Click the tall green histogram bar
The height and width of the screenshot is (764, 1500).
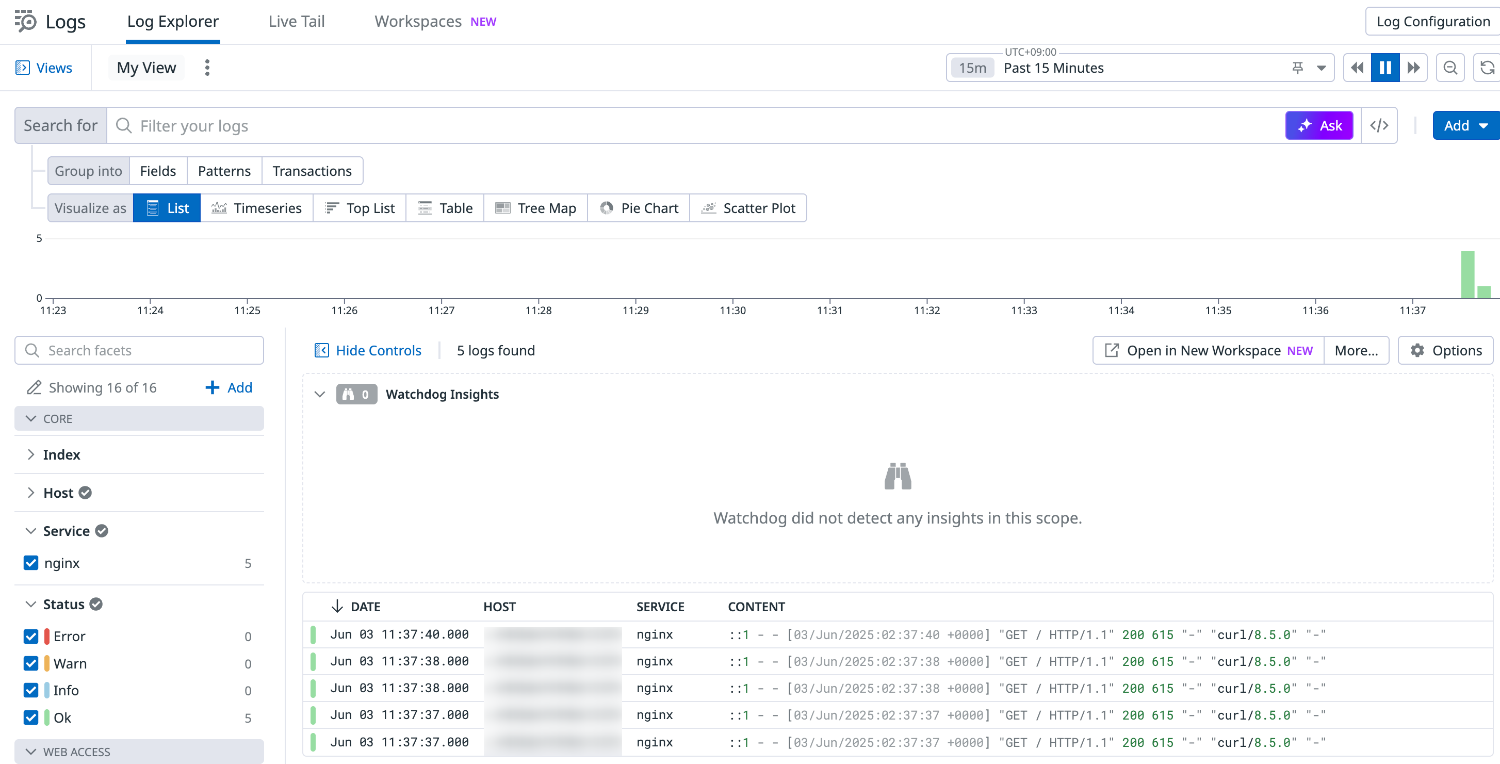pyautogui.click(x=1468, y=274)
